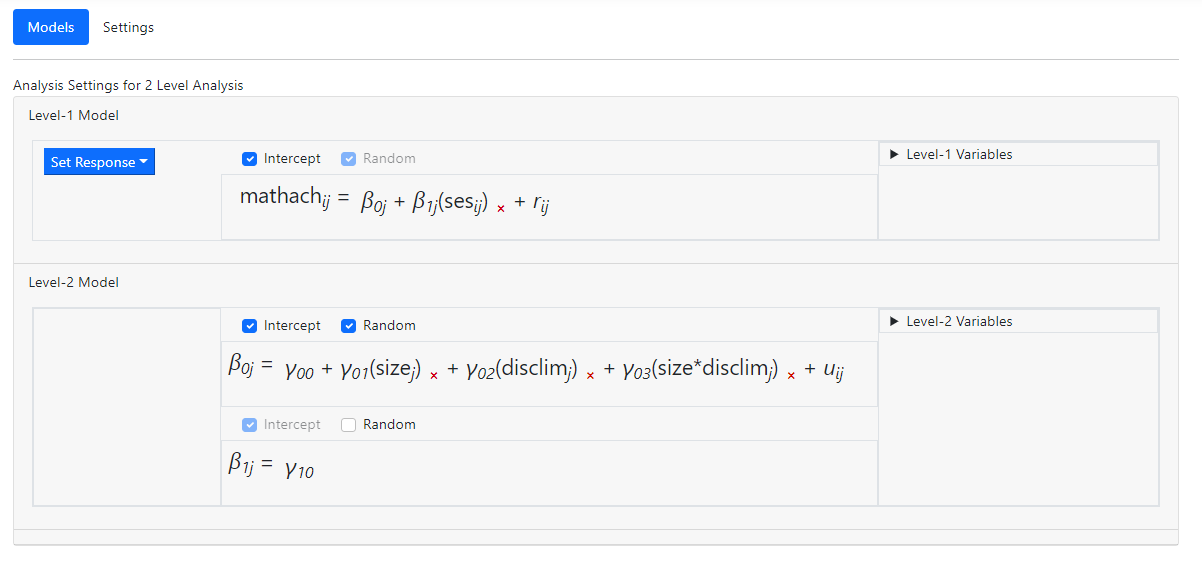The image size is (1202, 563).
Task: Uncheck Intercept for β0j equation
Action: [x=249, y=326]
